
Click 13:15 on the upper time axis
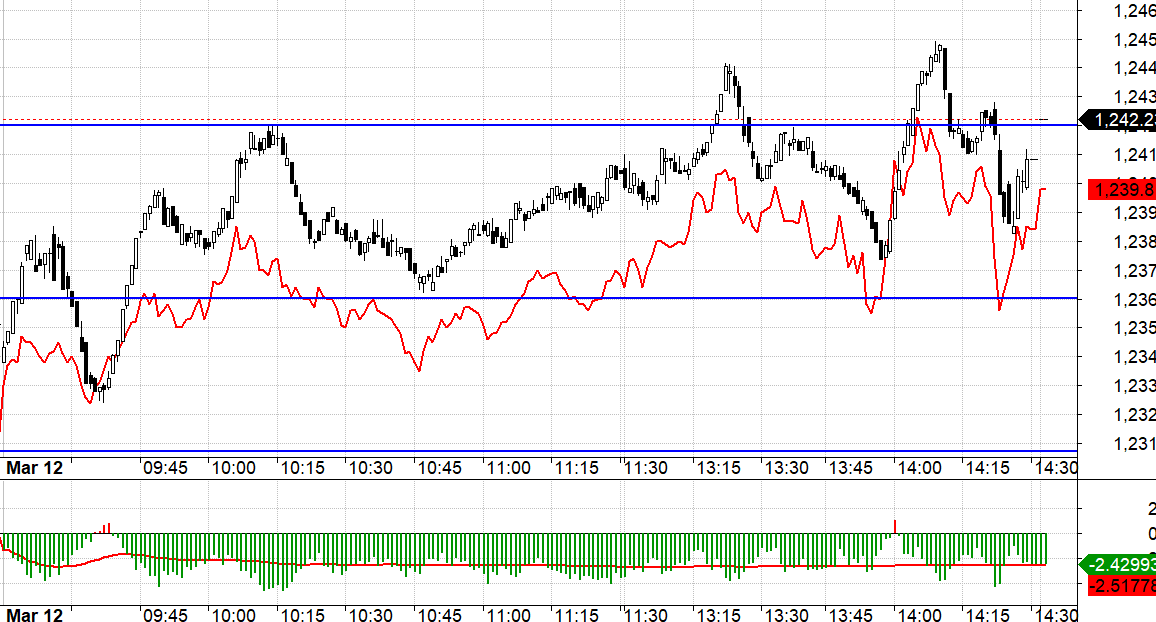(717, 468)
